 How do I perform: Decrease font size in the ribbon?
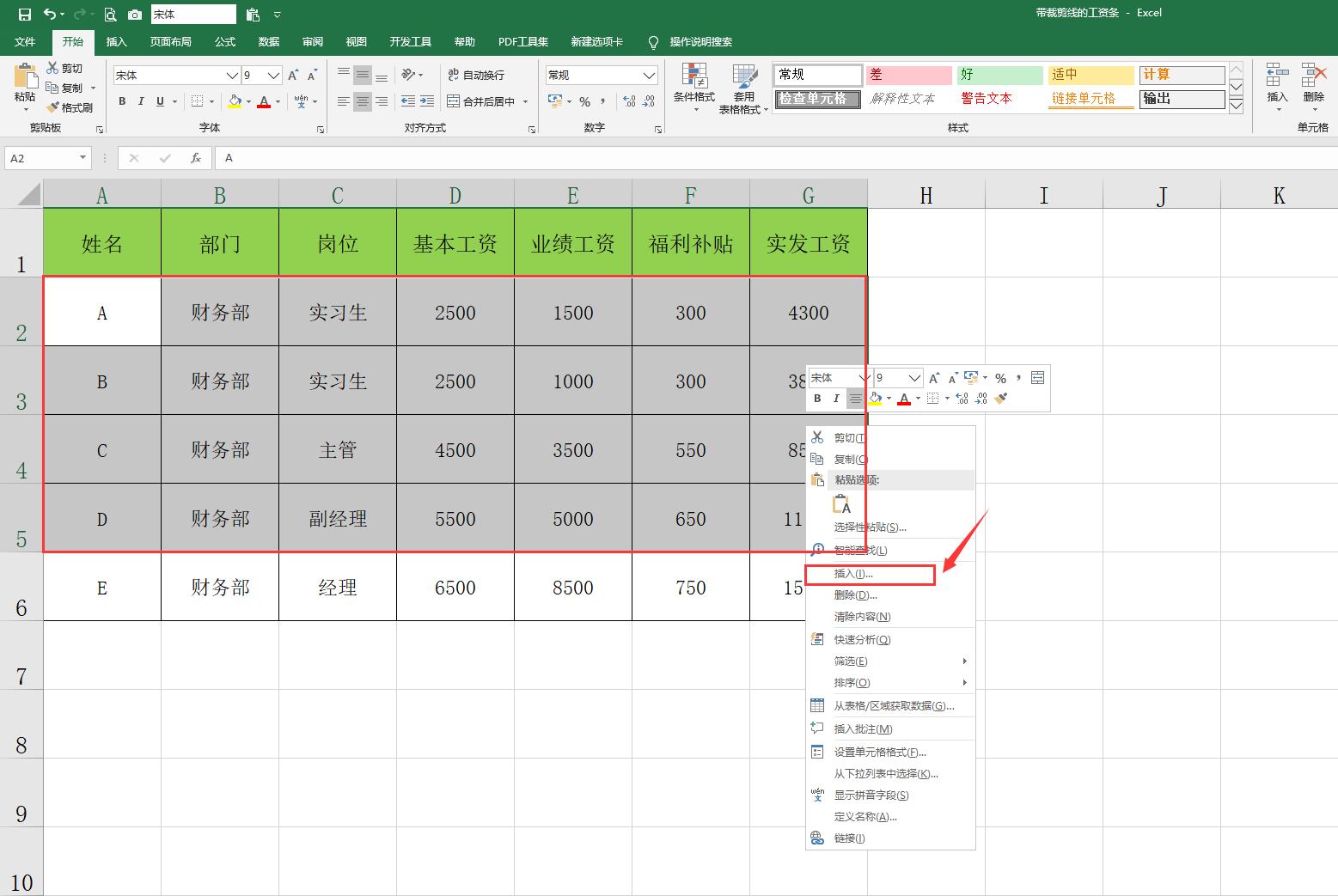(x=313, y=76)
